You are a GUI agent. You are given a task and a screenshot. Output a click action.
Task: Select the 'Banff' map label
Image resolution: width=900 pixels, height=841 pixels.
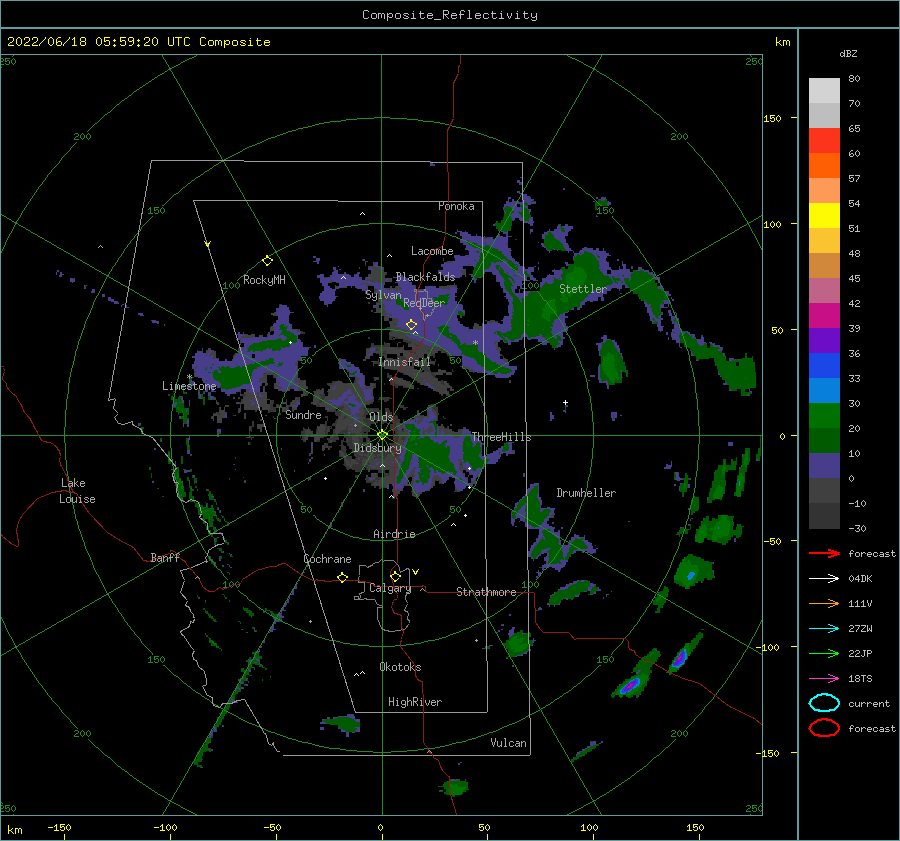165,557
